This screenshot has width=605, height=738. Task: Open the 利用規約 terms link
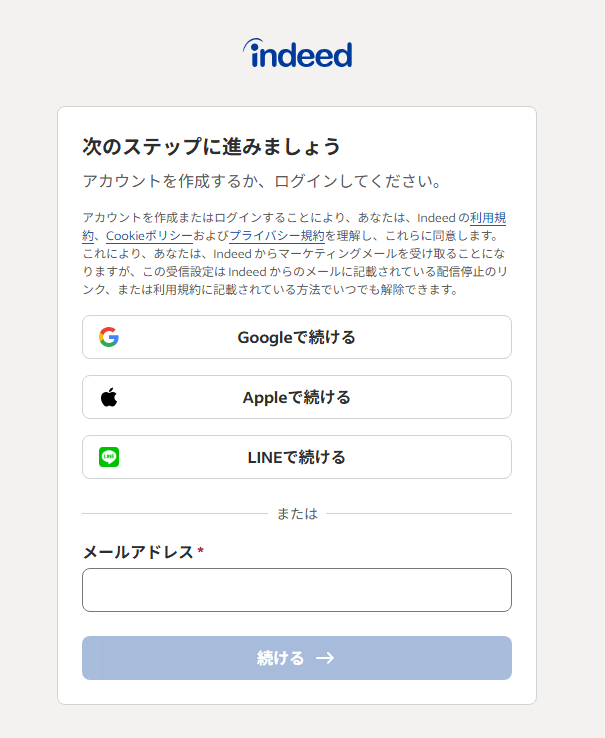pyautogui.click(x=488, y=218)
